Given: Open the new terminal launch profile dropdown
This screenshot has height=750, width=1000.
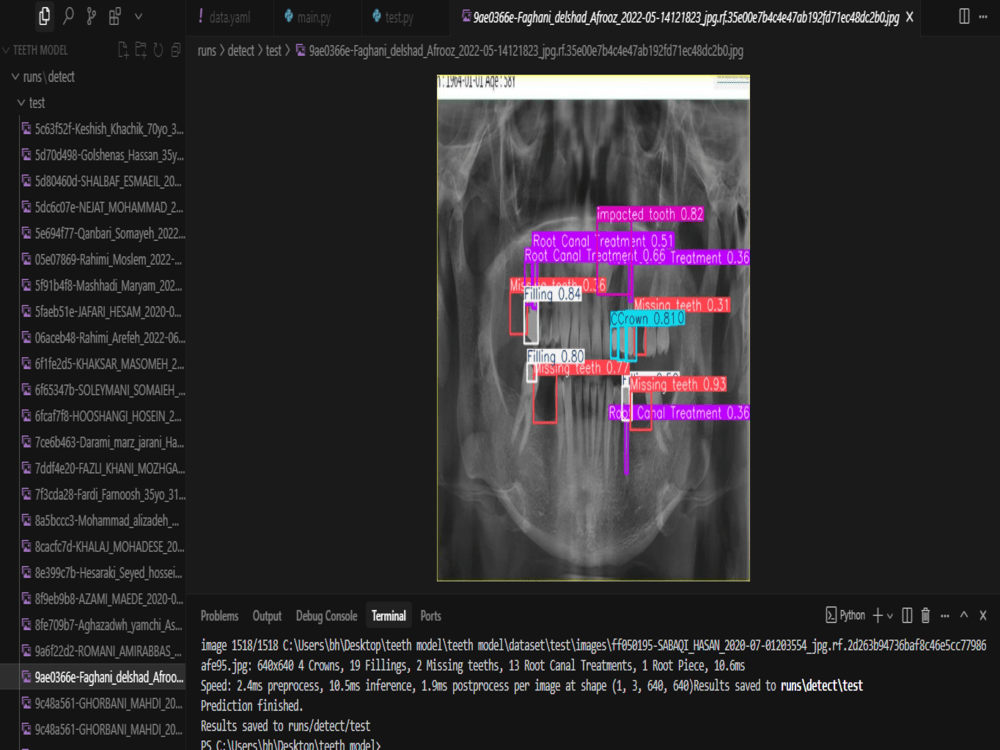Looking at the screenshot, I should point(890,616).
